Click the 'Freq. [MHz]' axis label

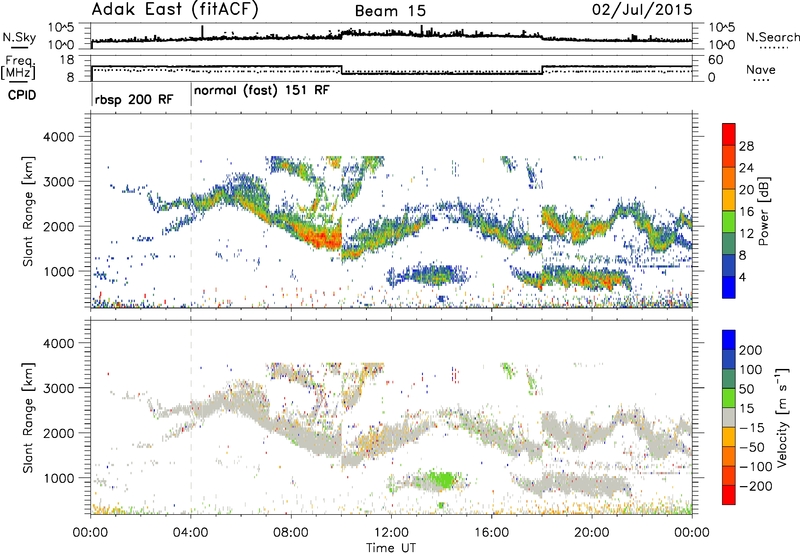(x=18, y=67)
